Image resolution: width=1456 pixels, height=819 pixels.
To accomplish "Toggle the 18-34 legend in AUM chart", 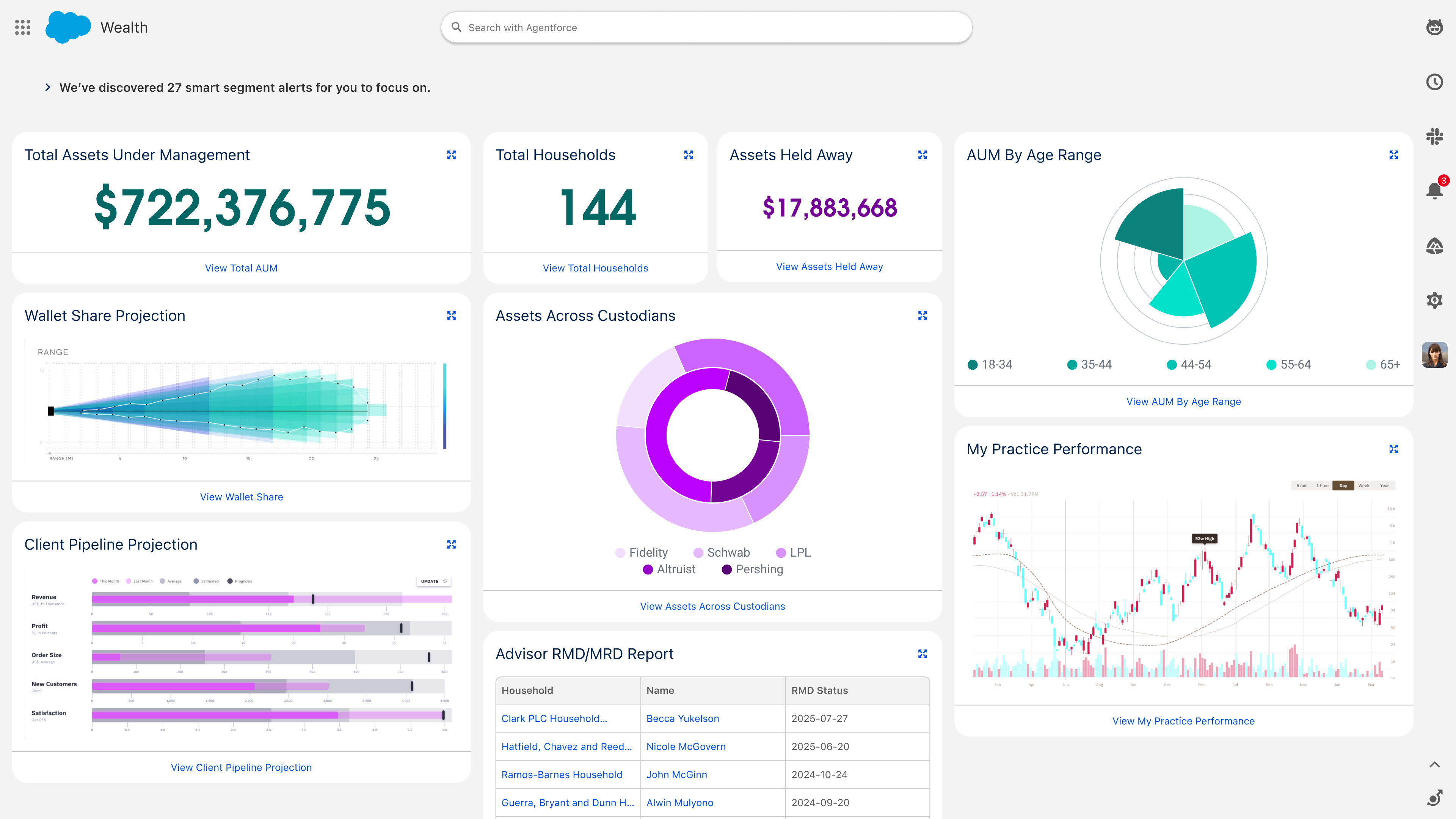I will (x=990, y=364).
